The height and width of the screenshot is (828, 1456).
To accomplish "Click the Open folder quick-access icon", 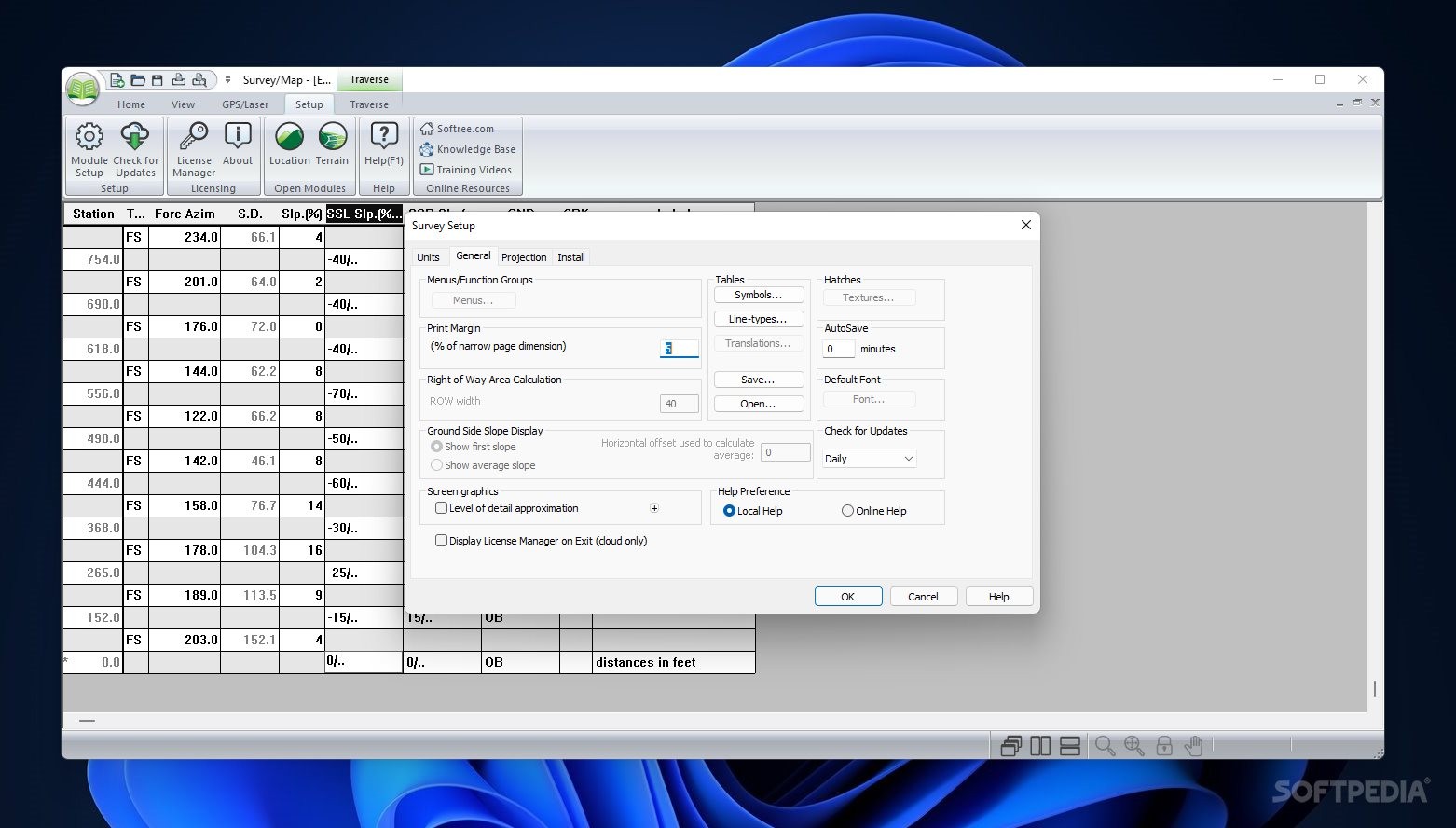I will [138, 80].
